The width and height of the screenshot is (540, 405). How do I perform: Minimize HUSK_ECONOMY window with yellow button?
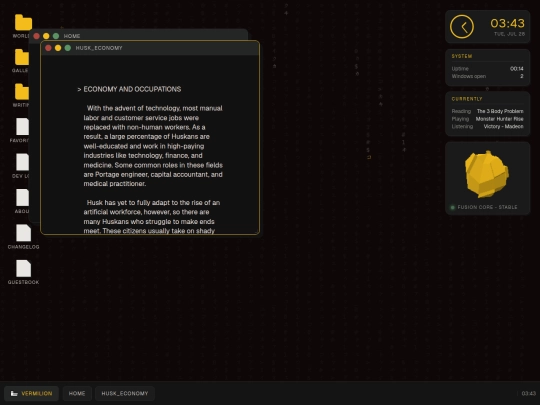58,48
